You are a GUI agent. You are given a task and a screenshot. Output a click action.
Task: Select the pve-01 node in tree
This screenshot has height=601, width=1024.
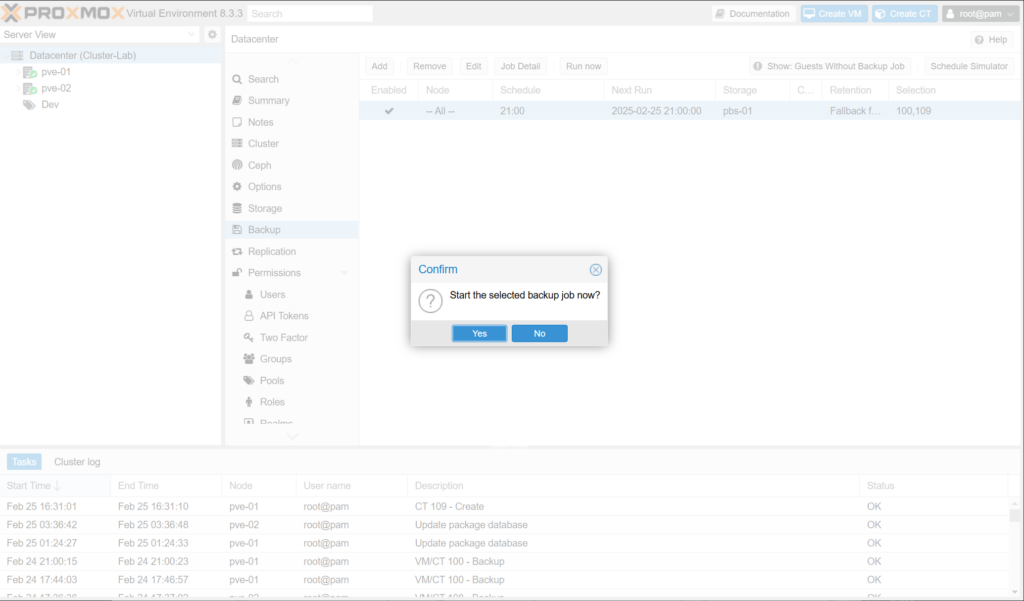tap(56, 72)
